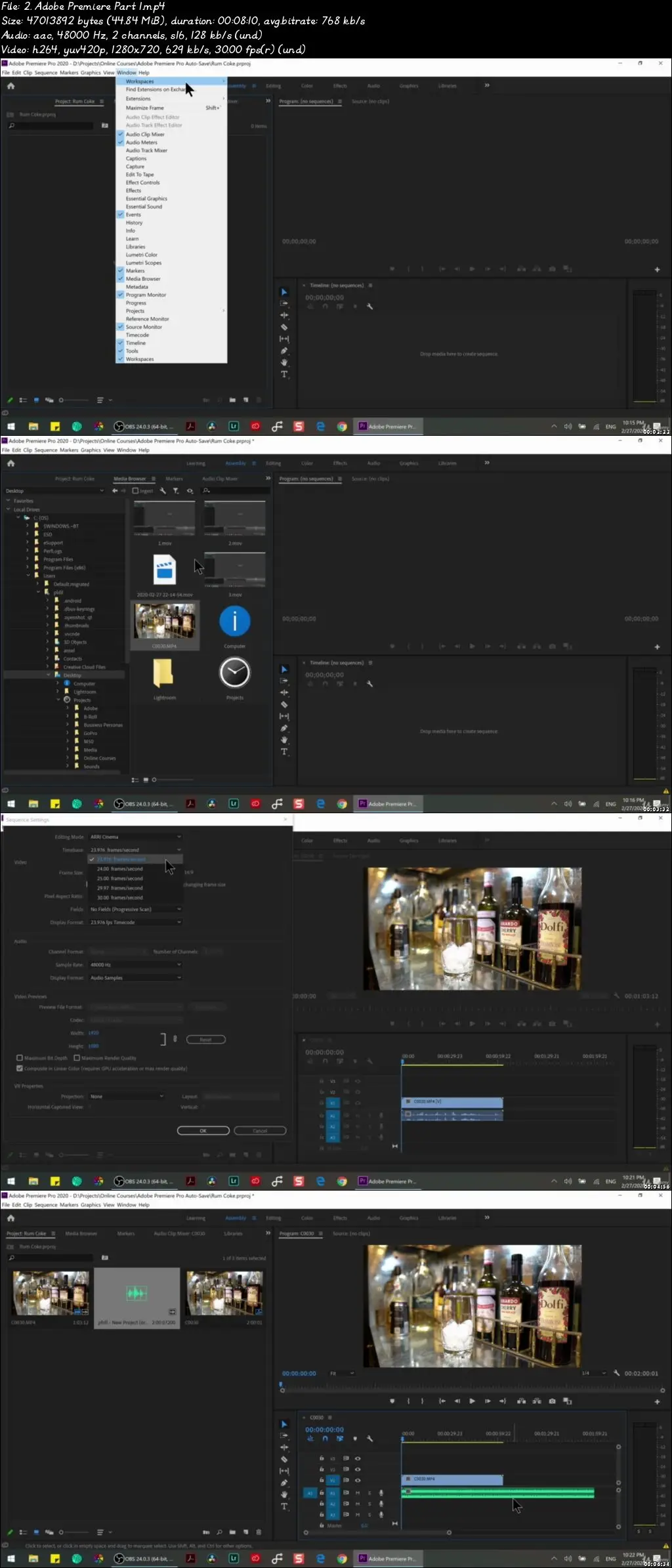Click Cancel in the Sequence Settings dialog
This screenshot has height=1568, width=672.
click(260, 1130)
